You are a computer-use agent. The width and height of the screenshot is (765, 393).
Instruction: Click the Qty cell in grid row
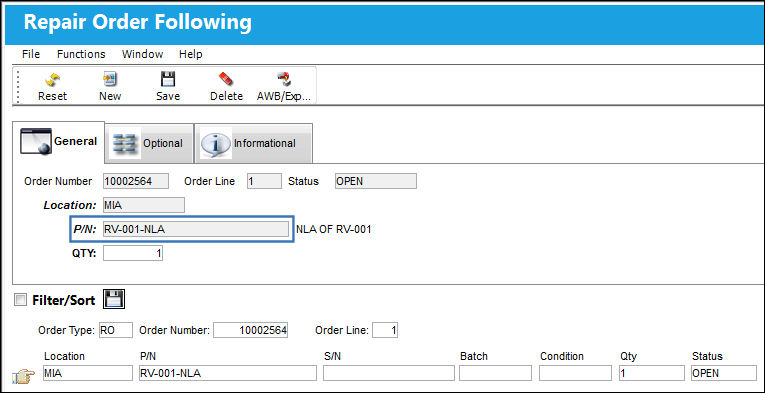[651, 373]
